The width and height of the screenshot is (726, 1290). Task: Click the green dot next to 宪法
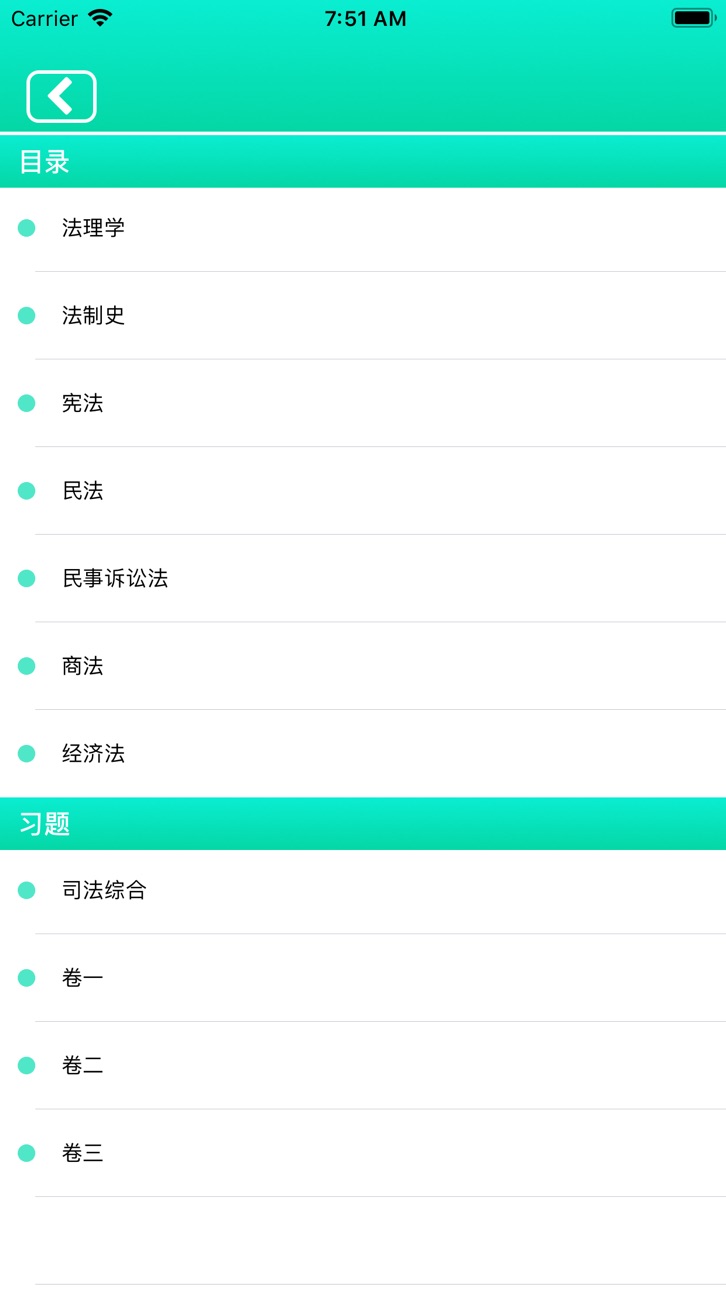[27, 403]
